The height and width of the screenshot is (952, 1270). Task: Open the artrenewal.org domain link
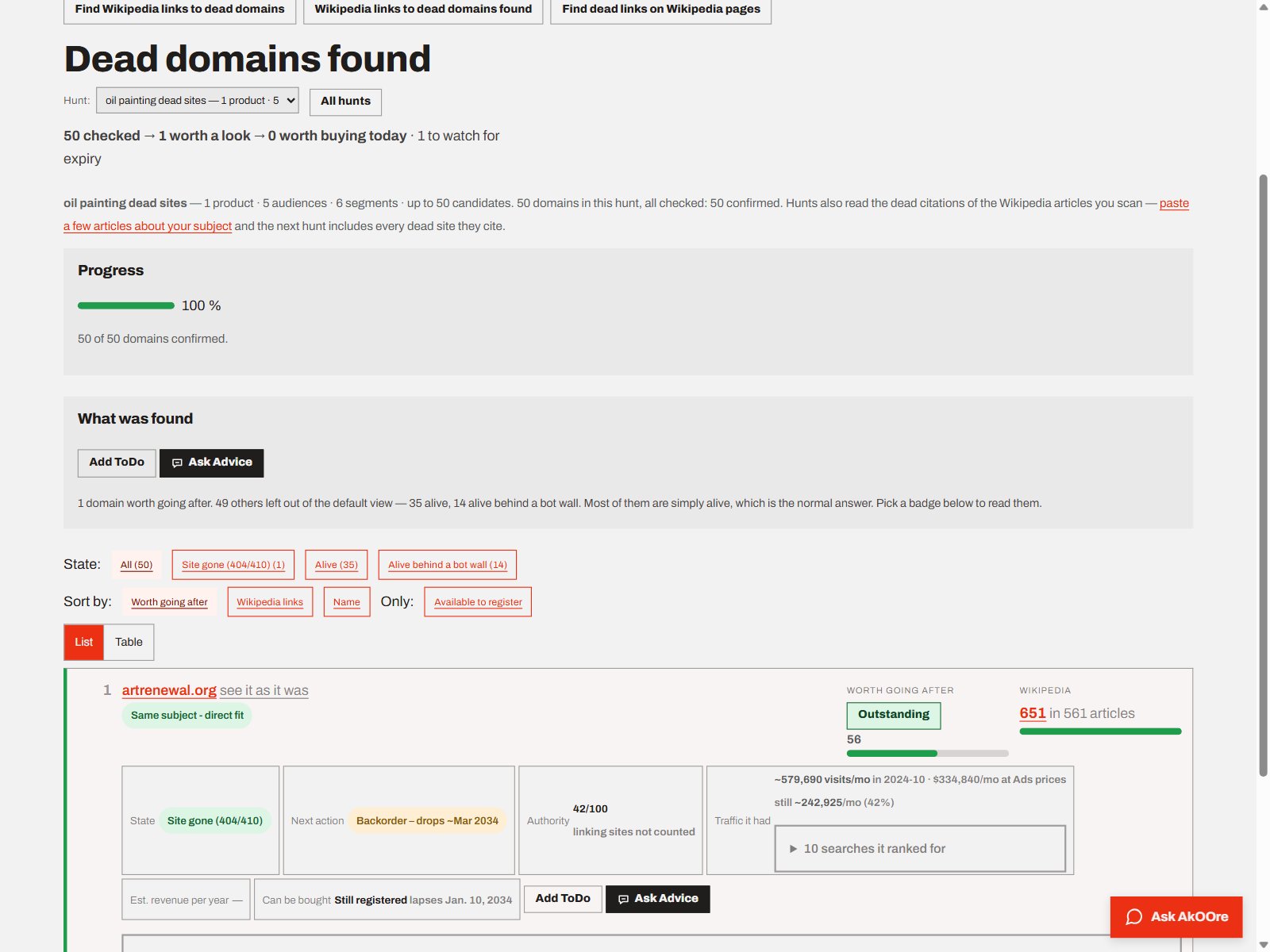click(x=169, y=690)
